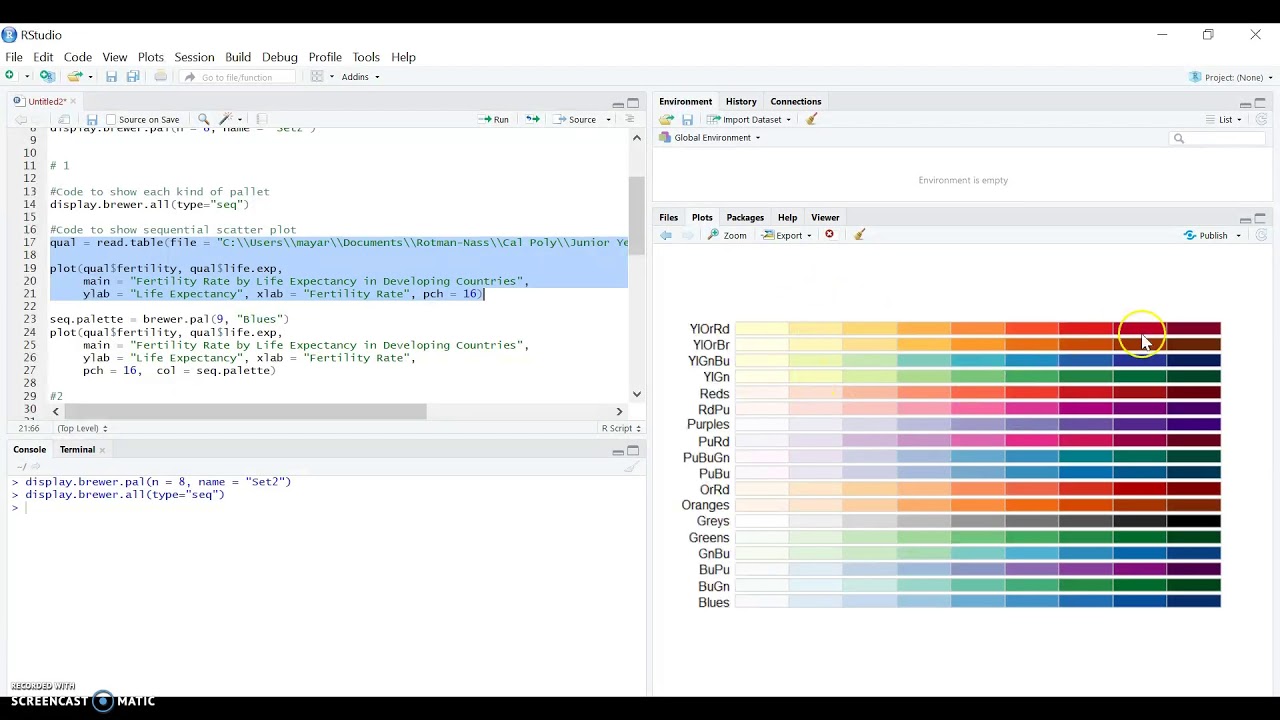
Task: Save all open documents icon
Action: [133, 77]
